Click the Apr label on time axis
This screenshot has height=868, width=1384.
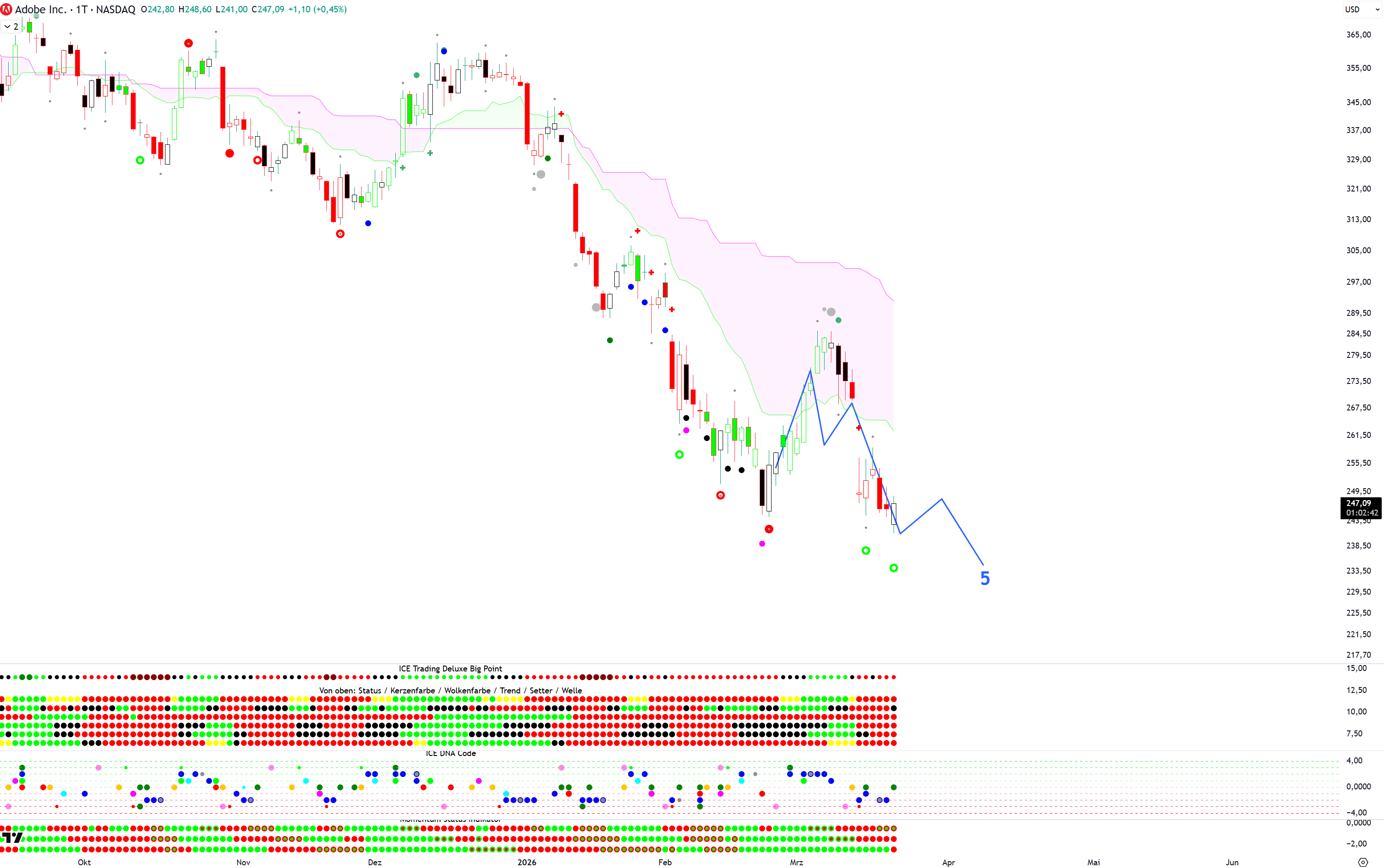click(x=948, y=862)
